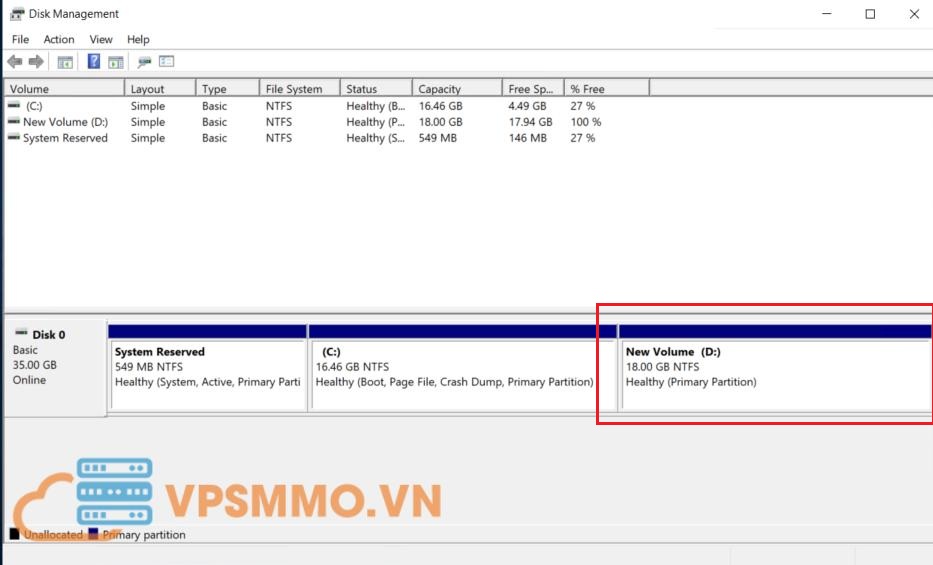The height and width of the screenshot is (565, 933).
Task: Click the Forward arrow toolbar icon
Action: click(37, 62)
